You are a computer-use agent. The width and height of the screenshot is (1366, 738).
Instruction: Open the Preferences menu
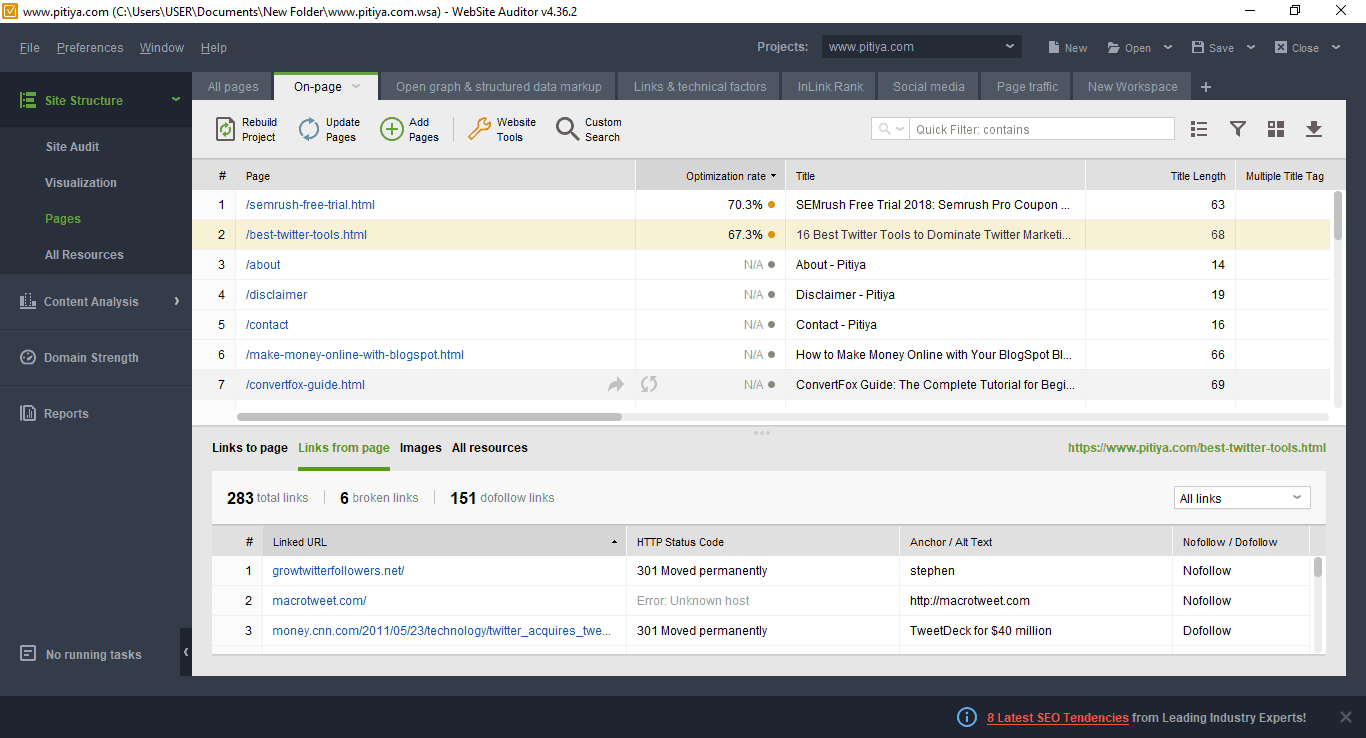pos(90,48)
